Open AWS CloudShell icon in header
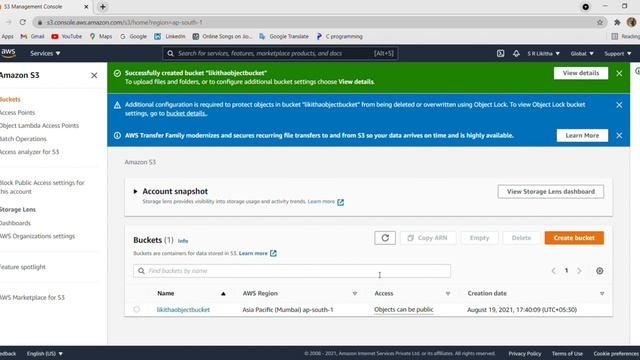Image resolution: width=640 pixels, height=360 pixels. click(x=500, y=53)
